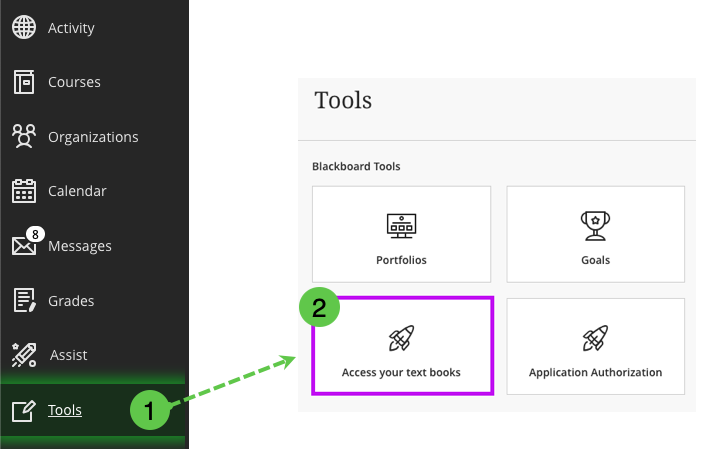701x449 pixels.
Task: Open Application Authorization label
Action: (595, 373)
